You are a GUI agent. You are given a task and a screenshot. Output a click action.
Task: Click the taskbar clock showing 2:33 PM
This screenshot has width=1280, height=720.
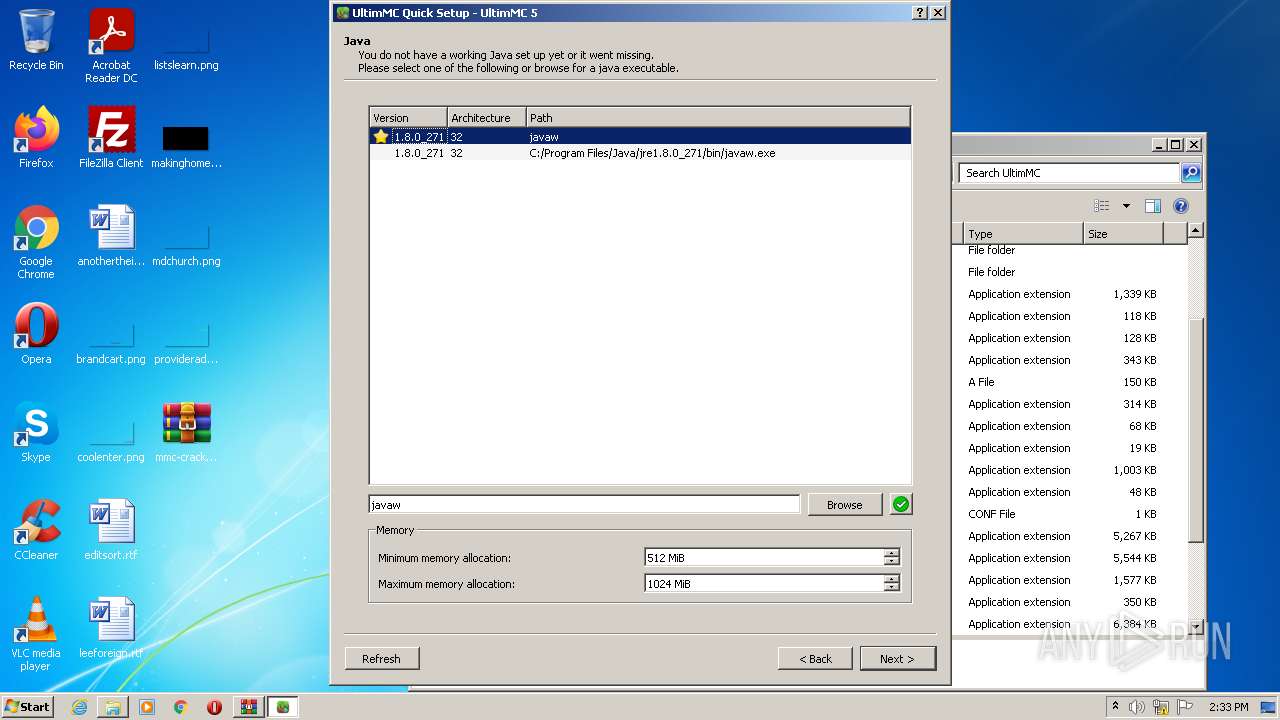point(1228,707)
